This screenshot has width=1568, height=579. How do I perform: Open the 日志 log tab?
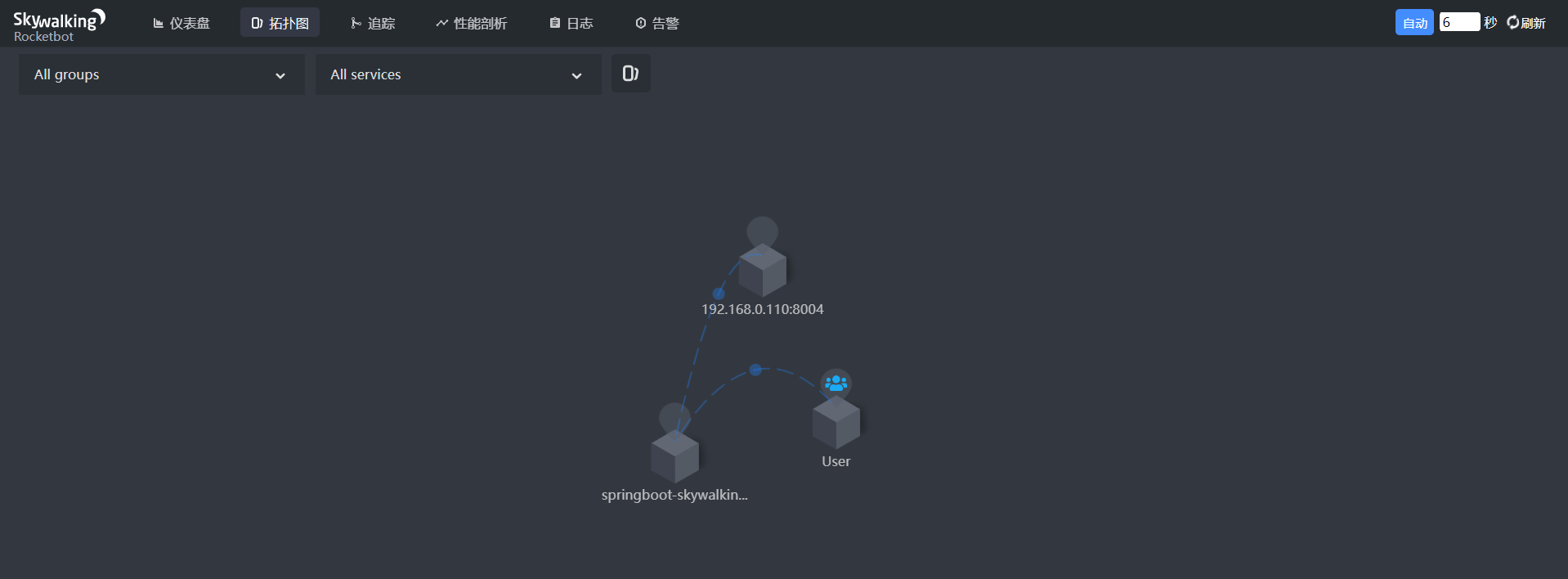(x=571, y=23)
